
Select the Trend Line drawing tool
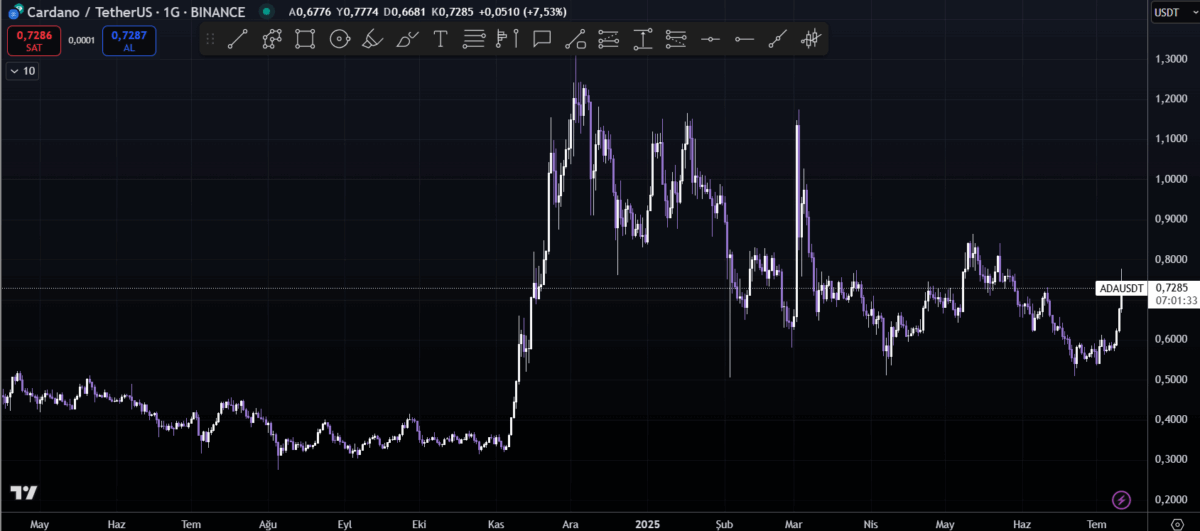coord(237,40)
